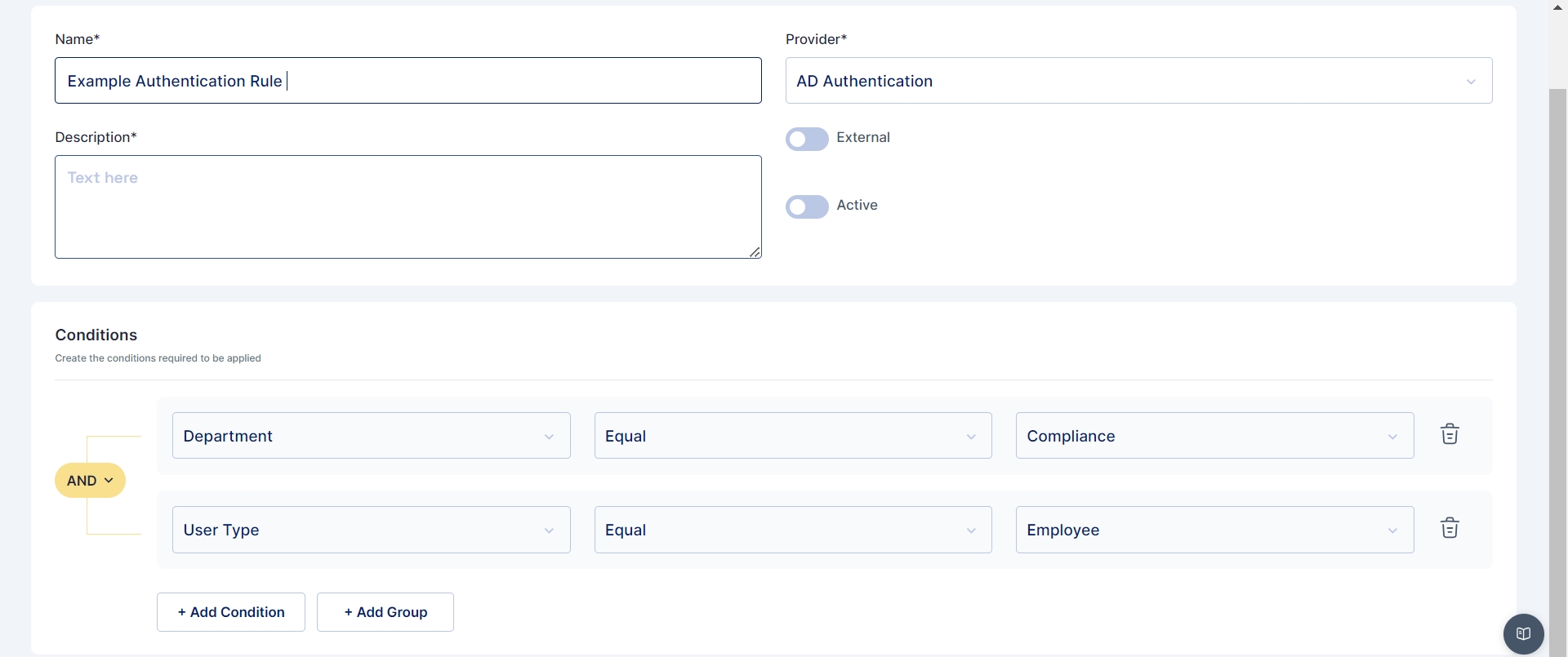Delete the Department condition row
This screenshot has height=657, width=1568.
pyautogui.click(x=1450, y=434)
